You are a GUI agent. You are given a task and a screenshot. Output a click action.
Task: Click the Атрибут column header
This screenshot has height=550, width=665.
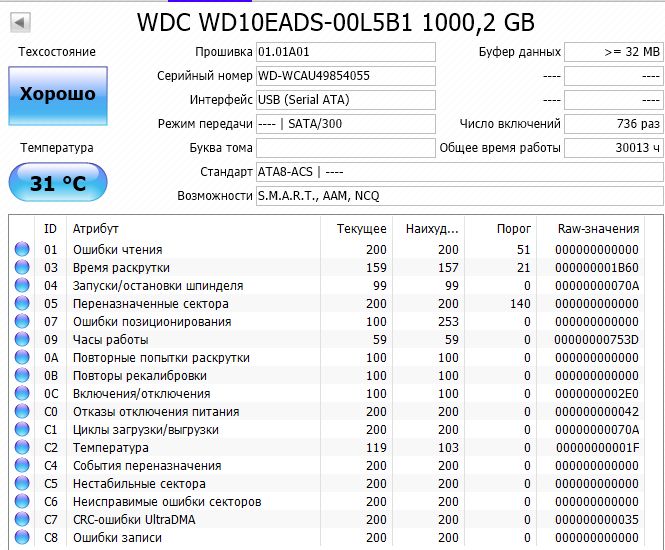(x=193, y=229)
